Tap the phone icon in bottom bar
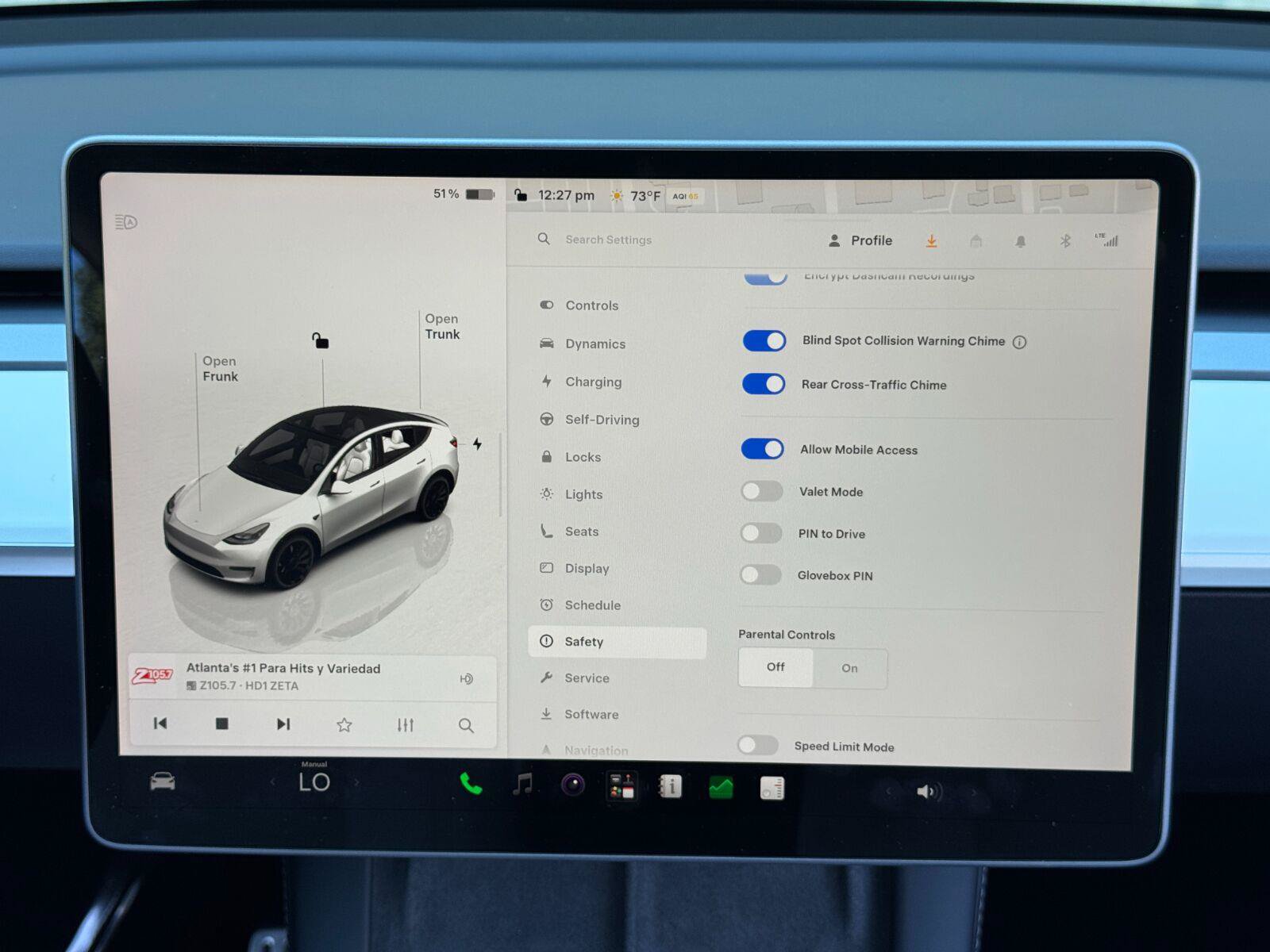This screenshot has width=1270, height=952. (x=471, y=784)
